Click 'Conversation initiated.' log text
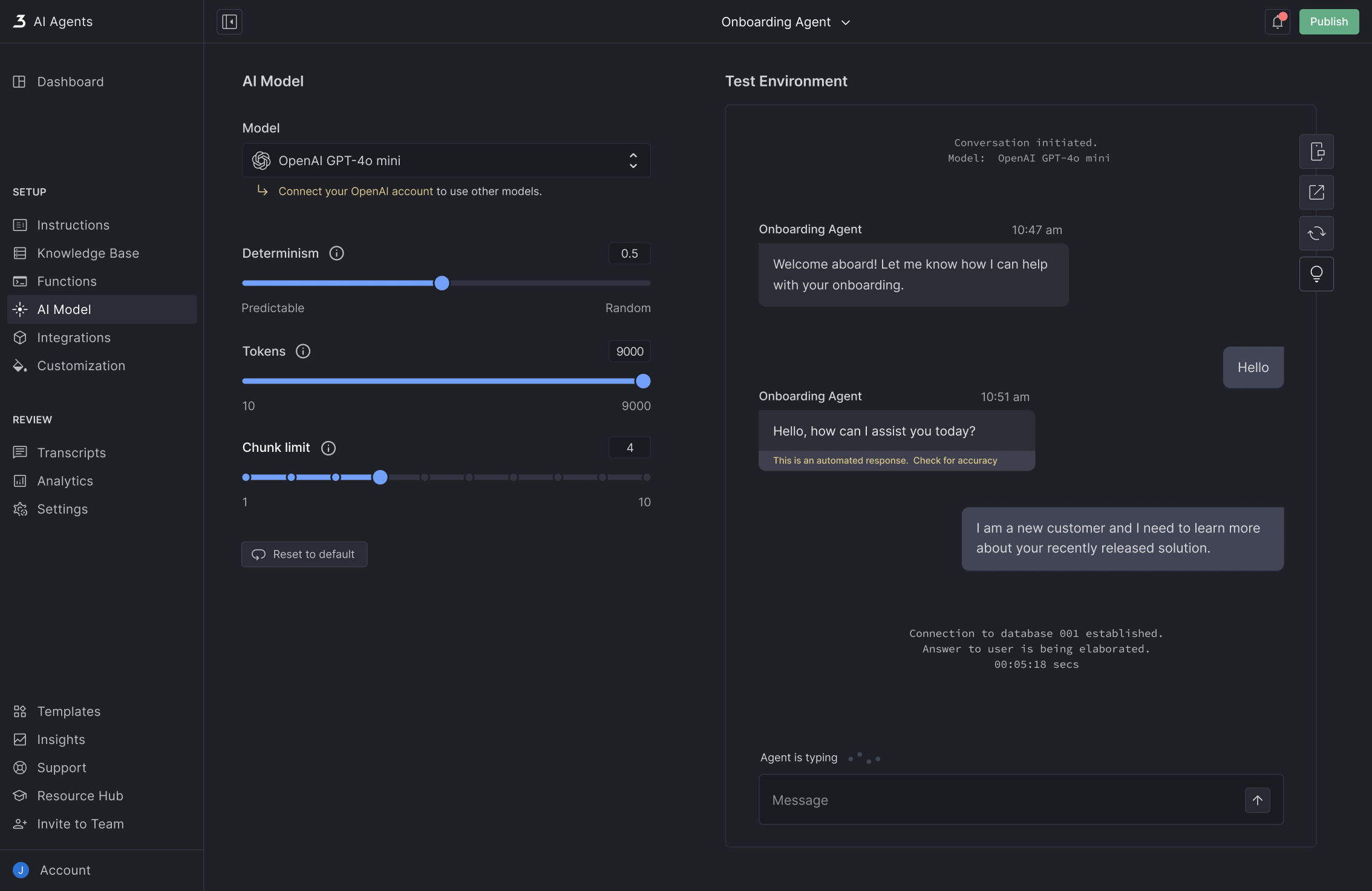 pyautogui.click(x=1025, y=143)
